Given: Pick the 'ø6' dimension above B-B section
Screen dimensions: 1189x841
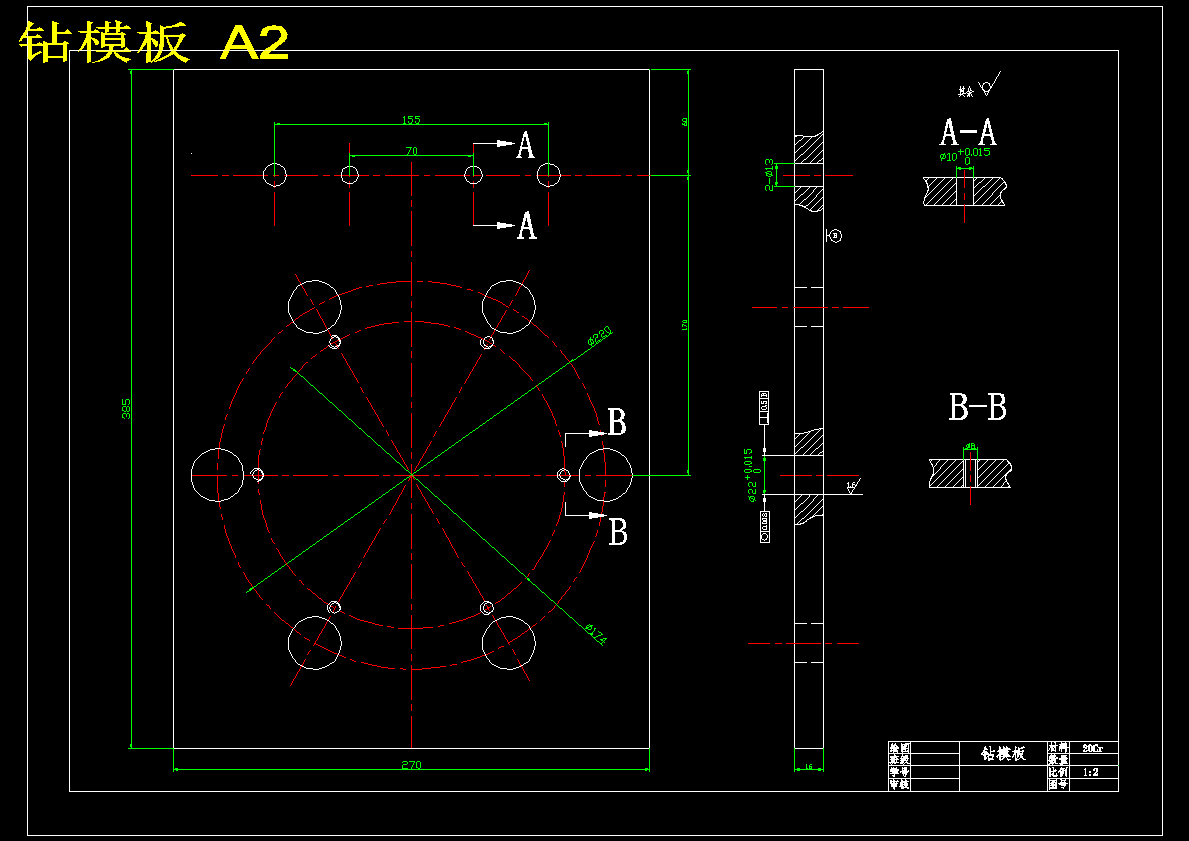Looking at the screenshot, I should pos(970,447).
